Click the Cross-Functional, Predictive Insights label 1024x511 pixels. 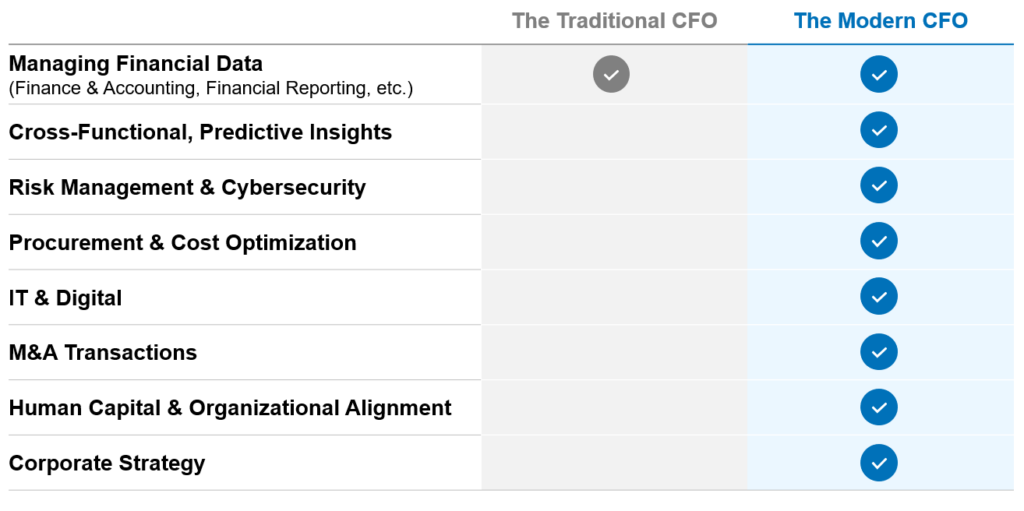[200, 132]
